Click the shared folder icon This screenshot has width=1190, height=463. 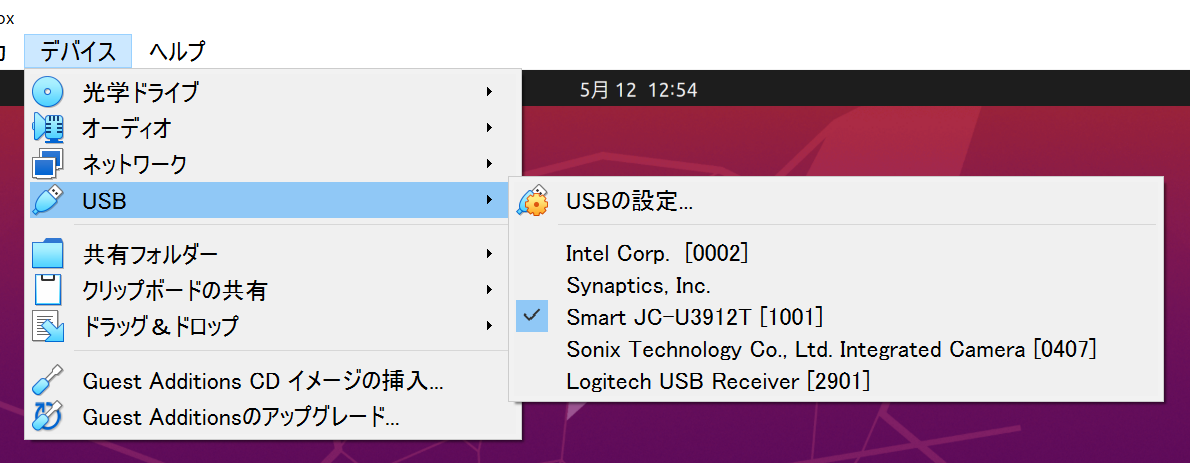(47, 254)
